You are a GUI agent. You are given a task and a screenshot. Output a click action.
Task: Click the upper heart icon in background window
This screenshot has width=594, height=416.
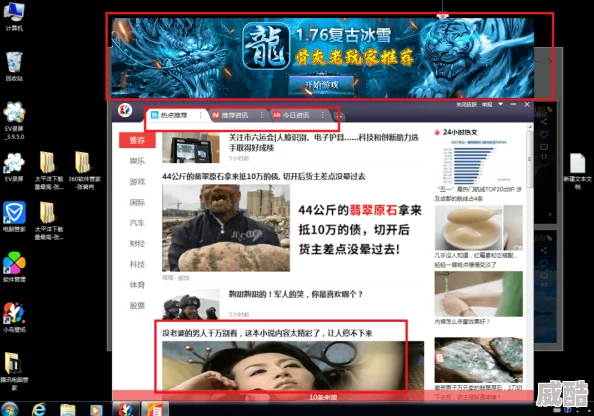click(x=544, y=134)
